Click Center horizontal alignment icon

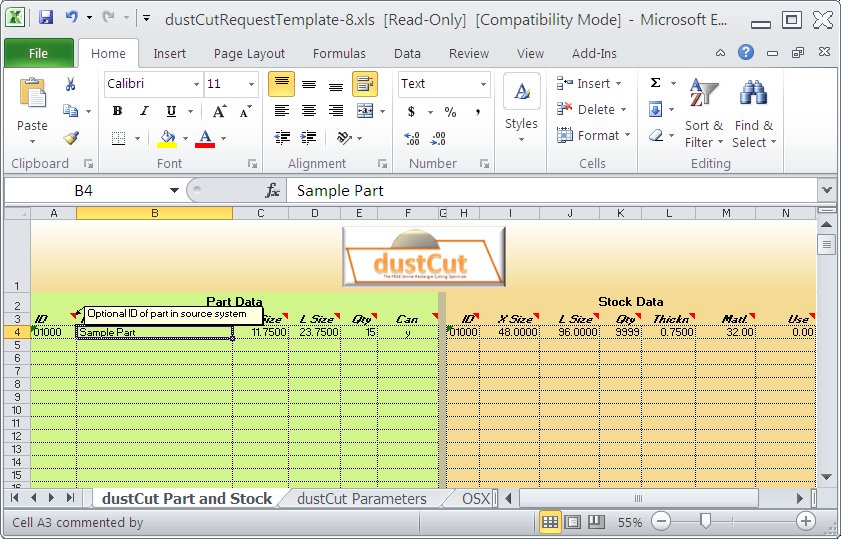pyautogui.click(x=308, y=111)
